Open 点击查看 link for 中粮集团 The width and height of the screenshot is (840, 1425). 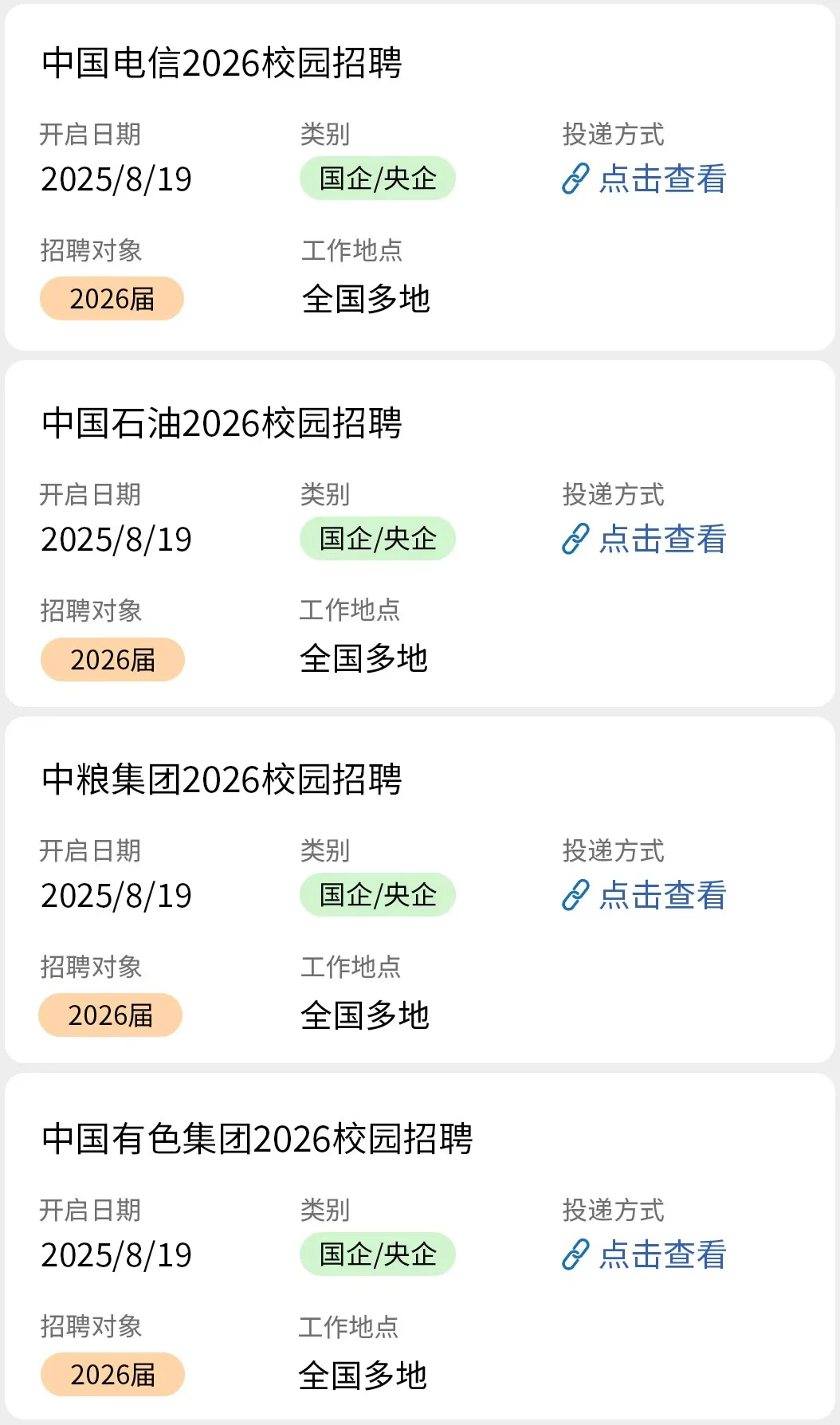click(x=662, y=896)
